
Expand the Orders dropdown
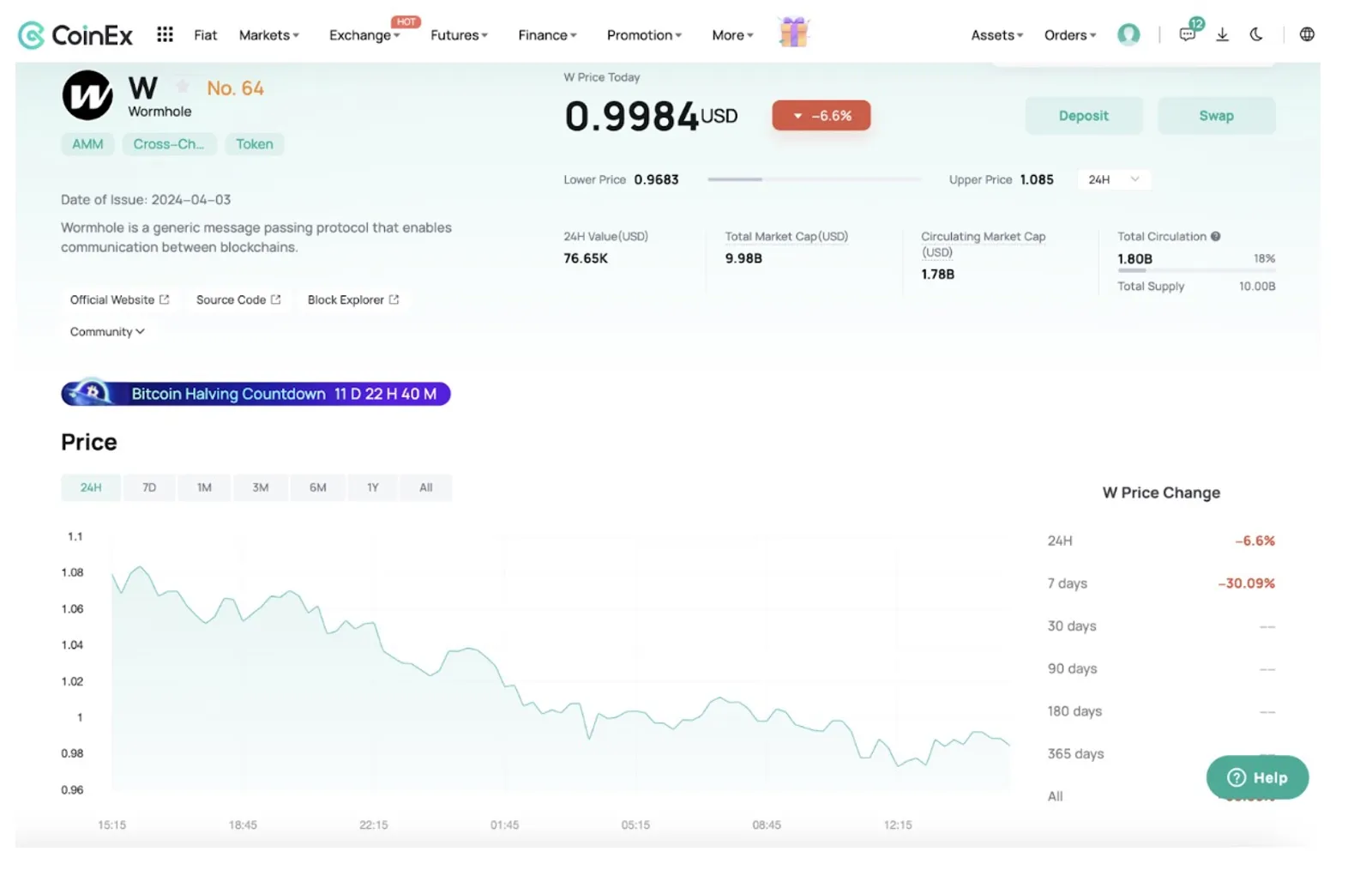pyautogui.click(x=1069, y=35)
